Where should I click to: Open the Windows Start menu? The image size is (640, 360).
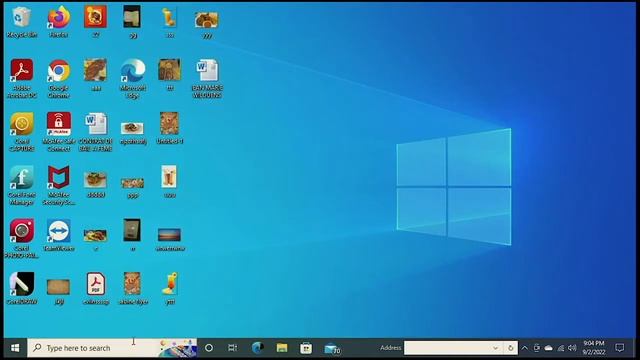15,348
